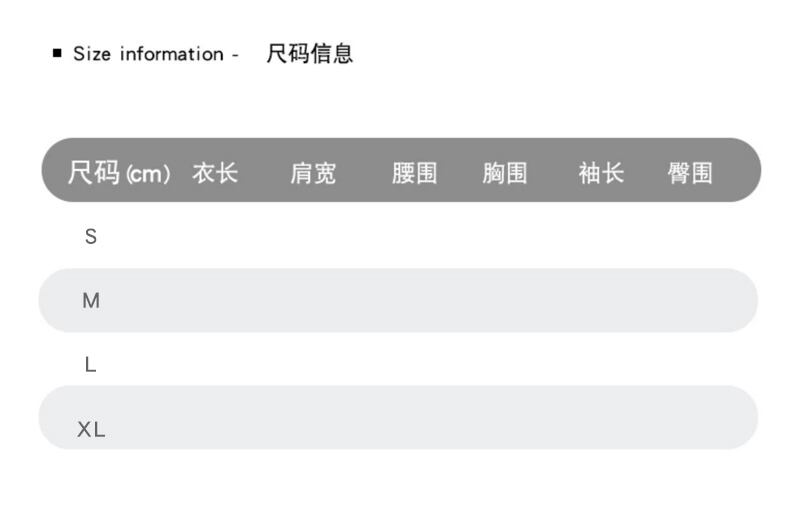Viewport: 790px width, 511px height.
Task: Select the 袖长 column header
Action: [601, 173]
